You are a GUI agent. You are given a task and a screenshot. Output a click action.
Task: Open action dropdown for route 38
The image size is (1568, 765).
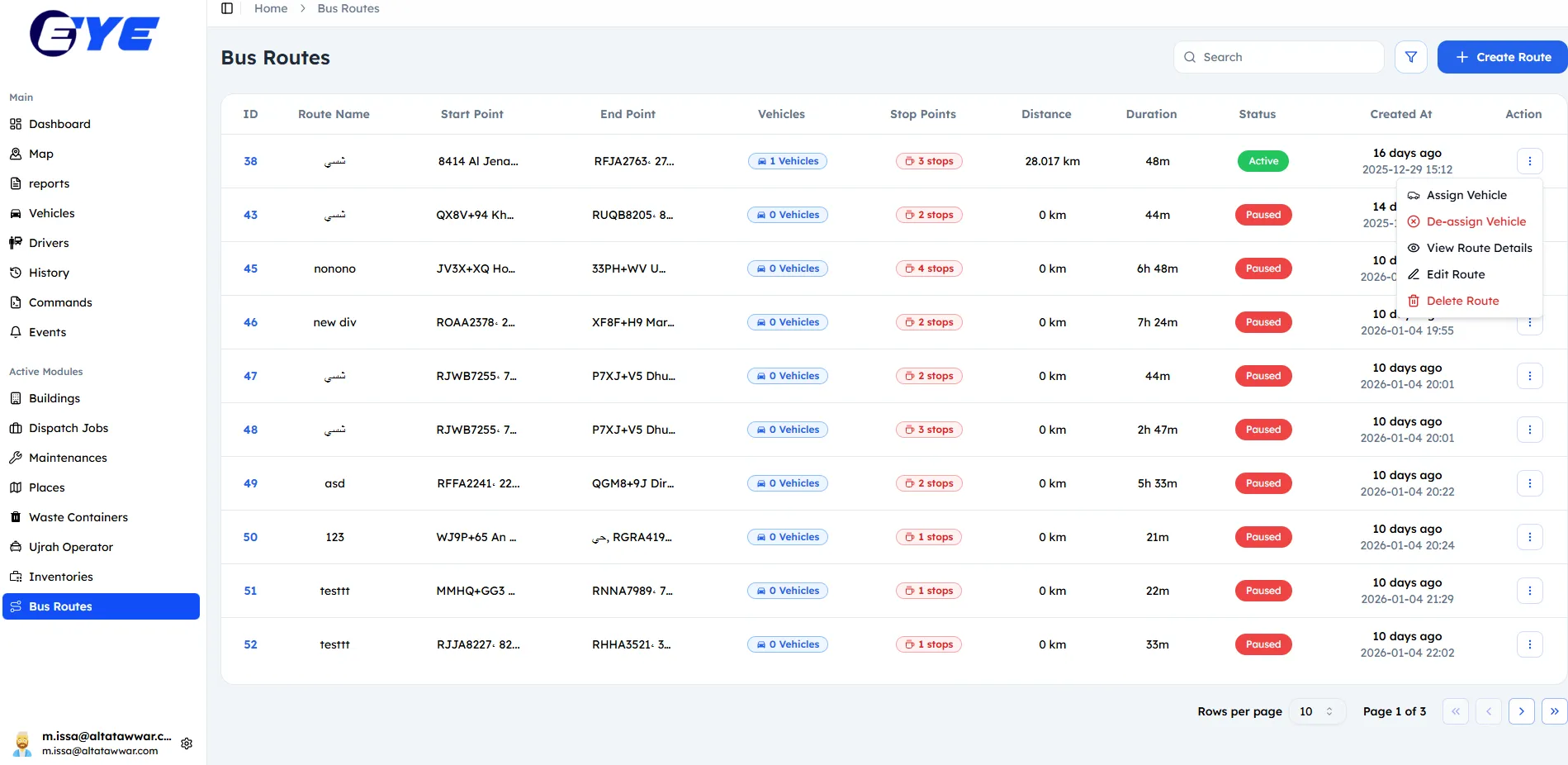coord(1529,161)
